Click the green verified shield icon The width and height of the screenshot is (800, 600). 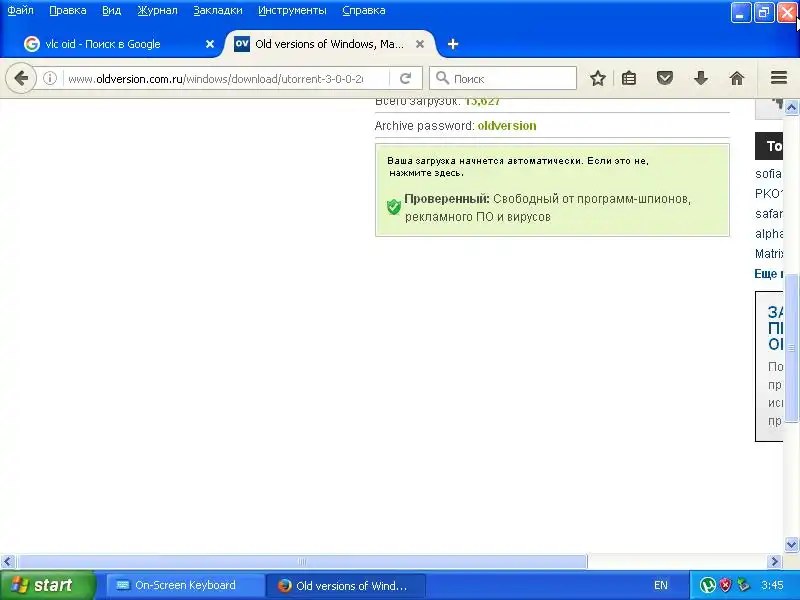[393, 207]
